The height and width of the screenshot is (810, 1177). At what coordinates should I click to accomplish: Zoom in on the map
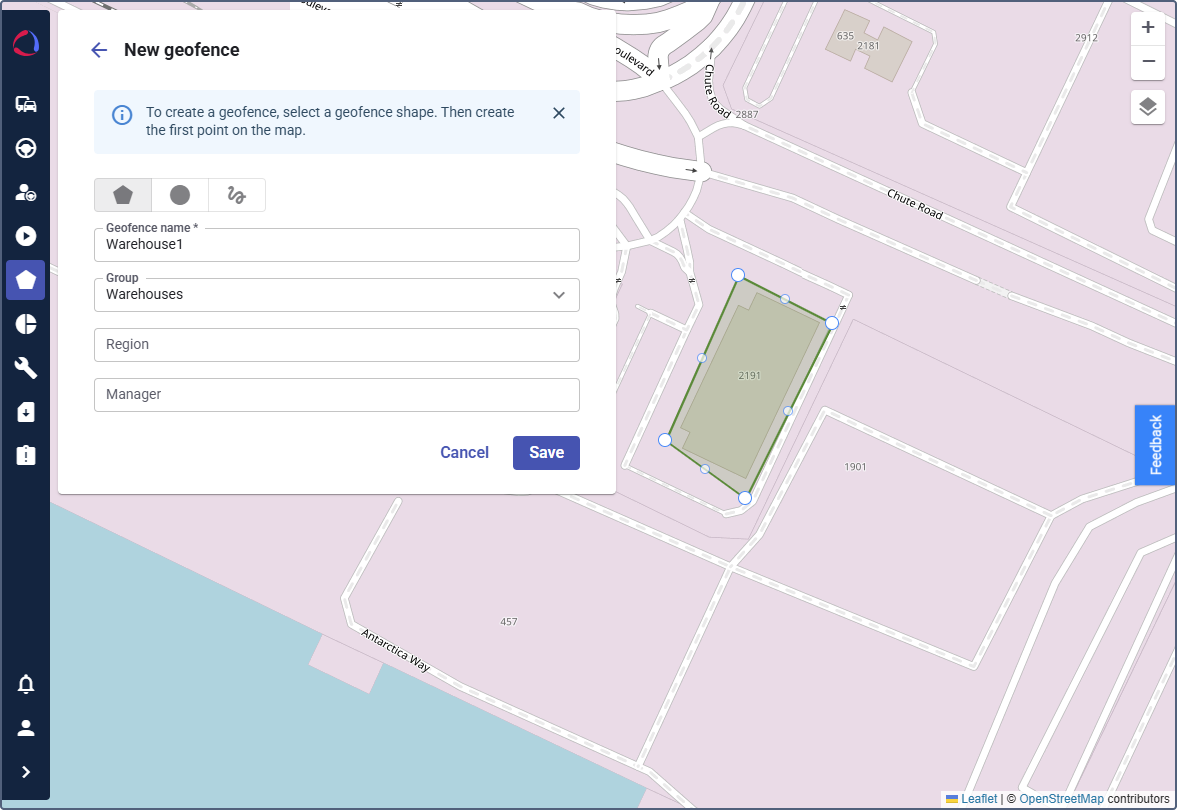[1148, 28]
